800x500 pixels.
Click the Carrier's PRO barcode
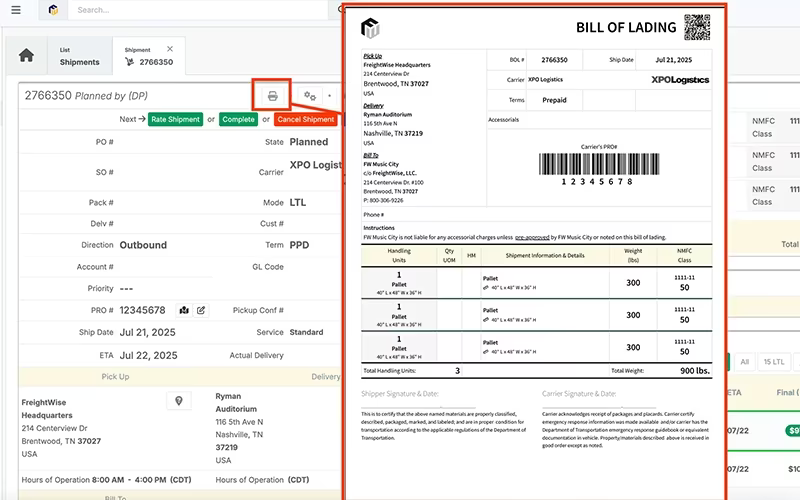pyautogui.click(x=599, y=164)
